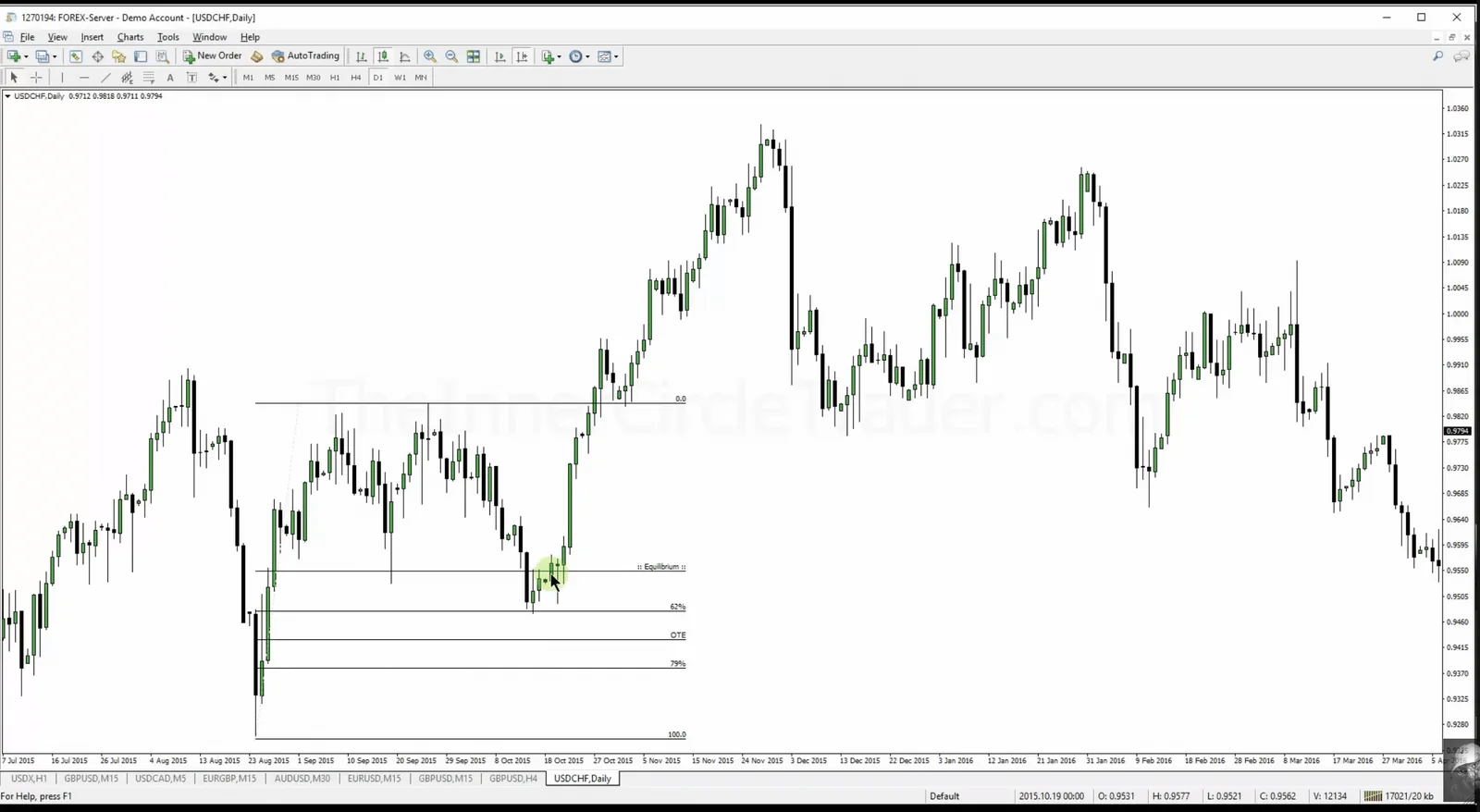The height and width of the screenshot is (812, 1480).
Task: Select the Crosshair tool
Action: tap(36, 78)
